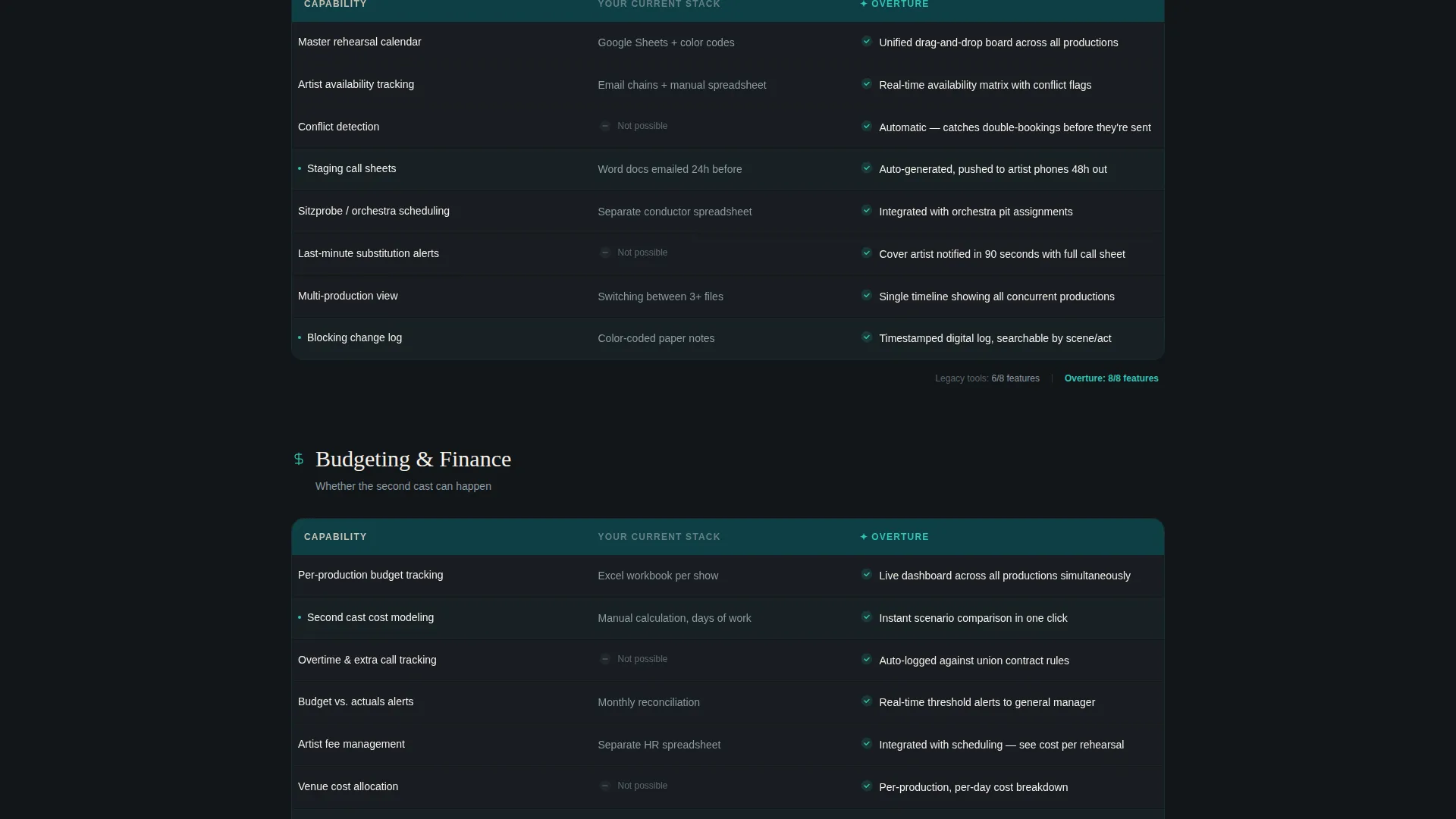Screen dimensions: 1456x819
Task: Click the CAPABILITY header in the Budgeting table
Action: pos(335,537)
